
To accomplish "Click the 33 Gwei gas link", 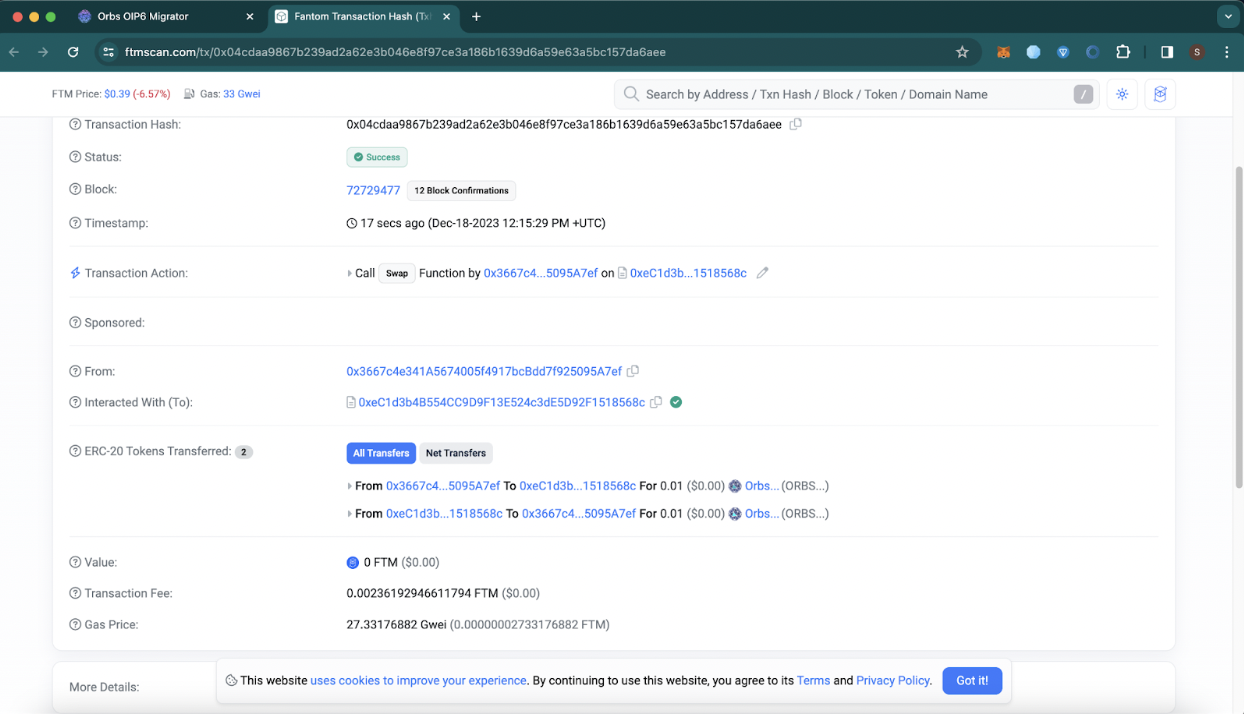I will [x=242, y=94].
